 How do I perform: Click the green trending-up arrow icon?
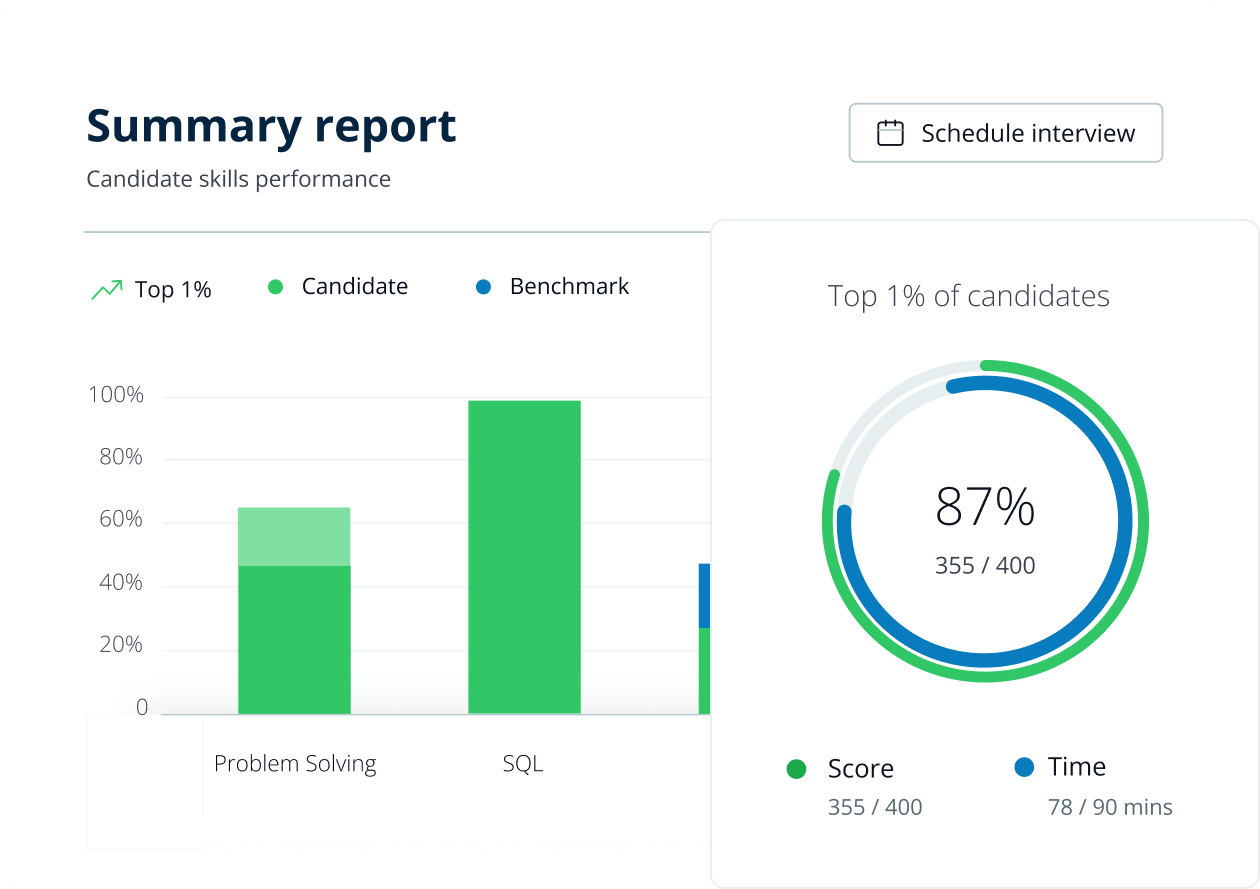click(107, 290)
